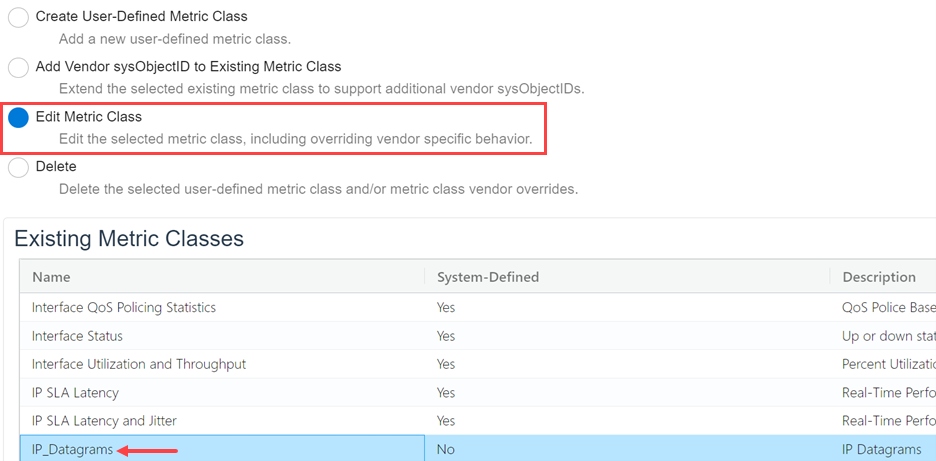The width and height of the screenshot is (936, 461).
Task: Click Add Vendor sysObjectID to Existing label
Action: coord(188,66)
